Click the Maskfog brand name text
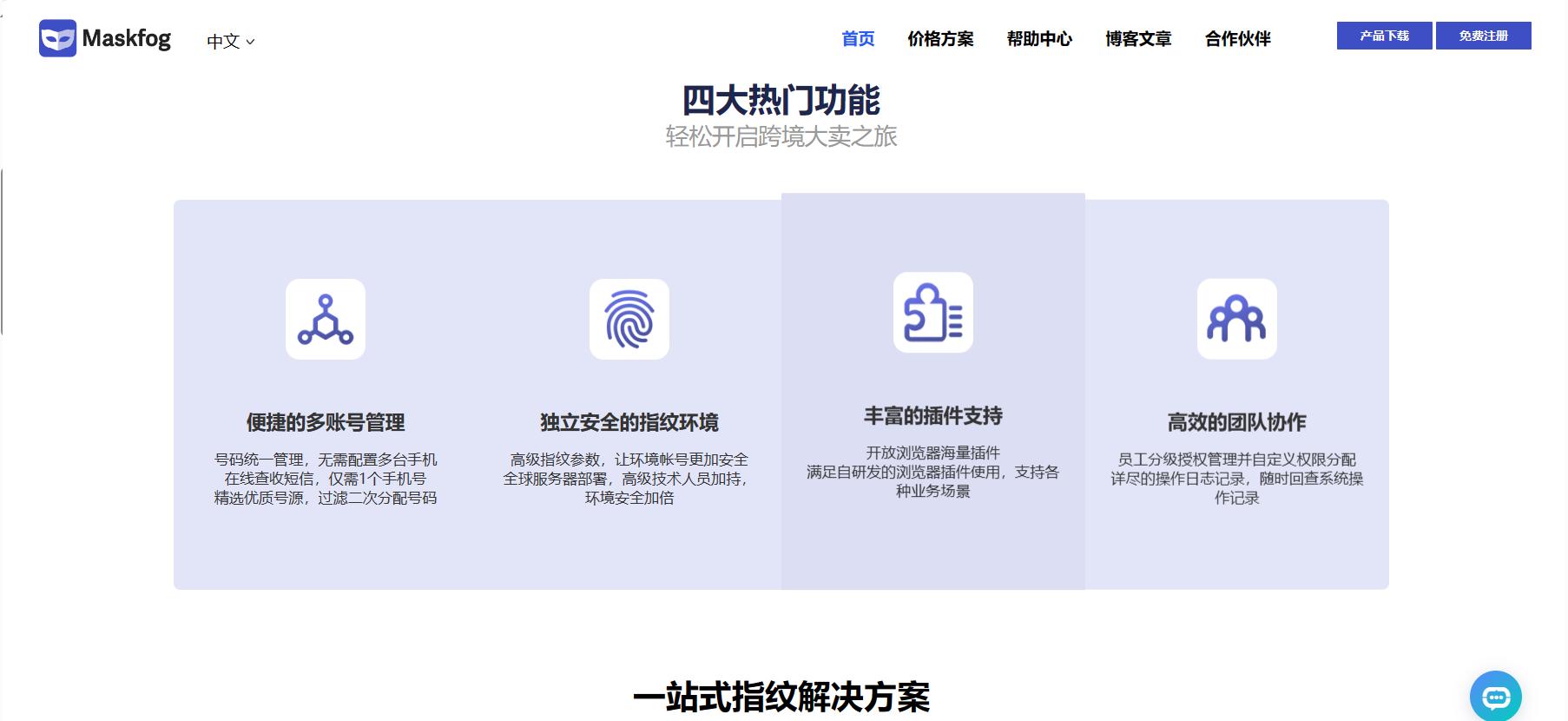 tap(127, 38)
